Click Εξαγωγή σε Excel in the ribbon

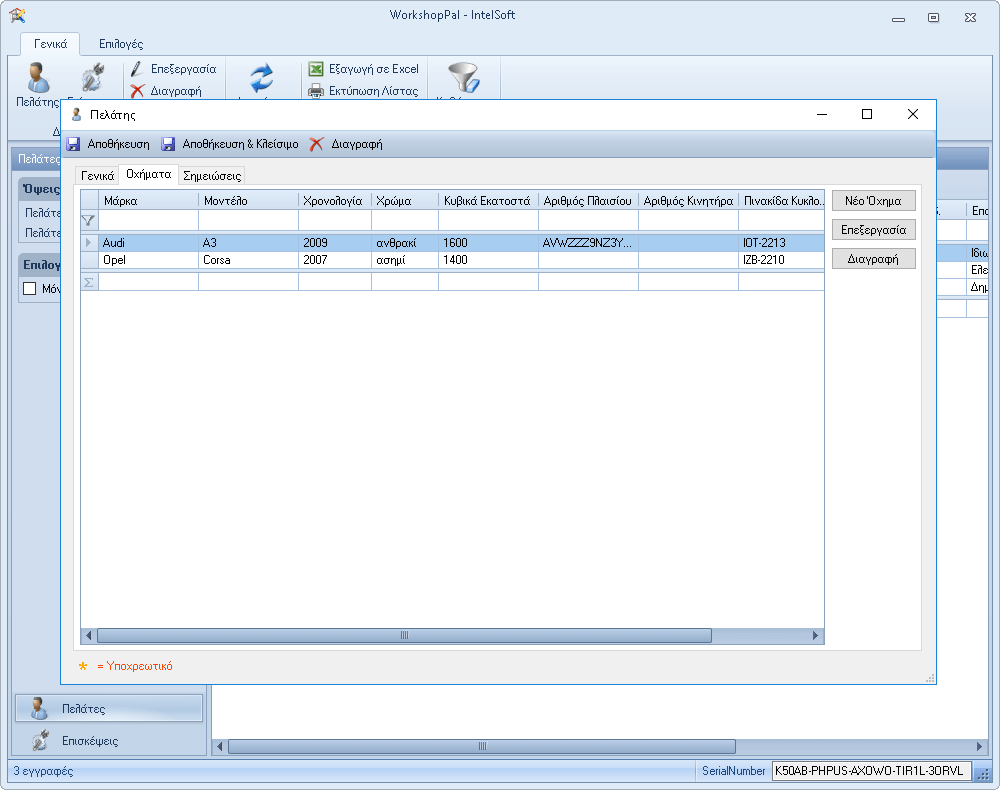[x=363, y=69]
